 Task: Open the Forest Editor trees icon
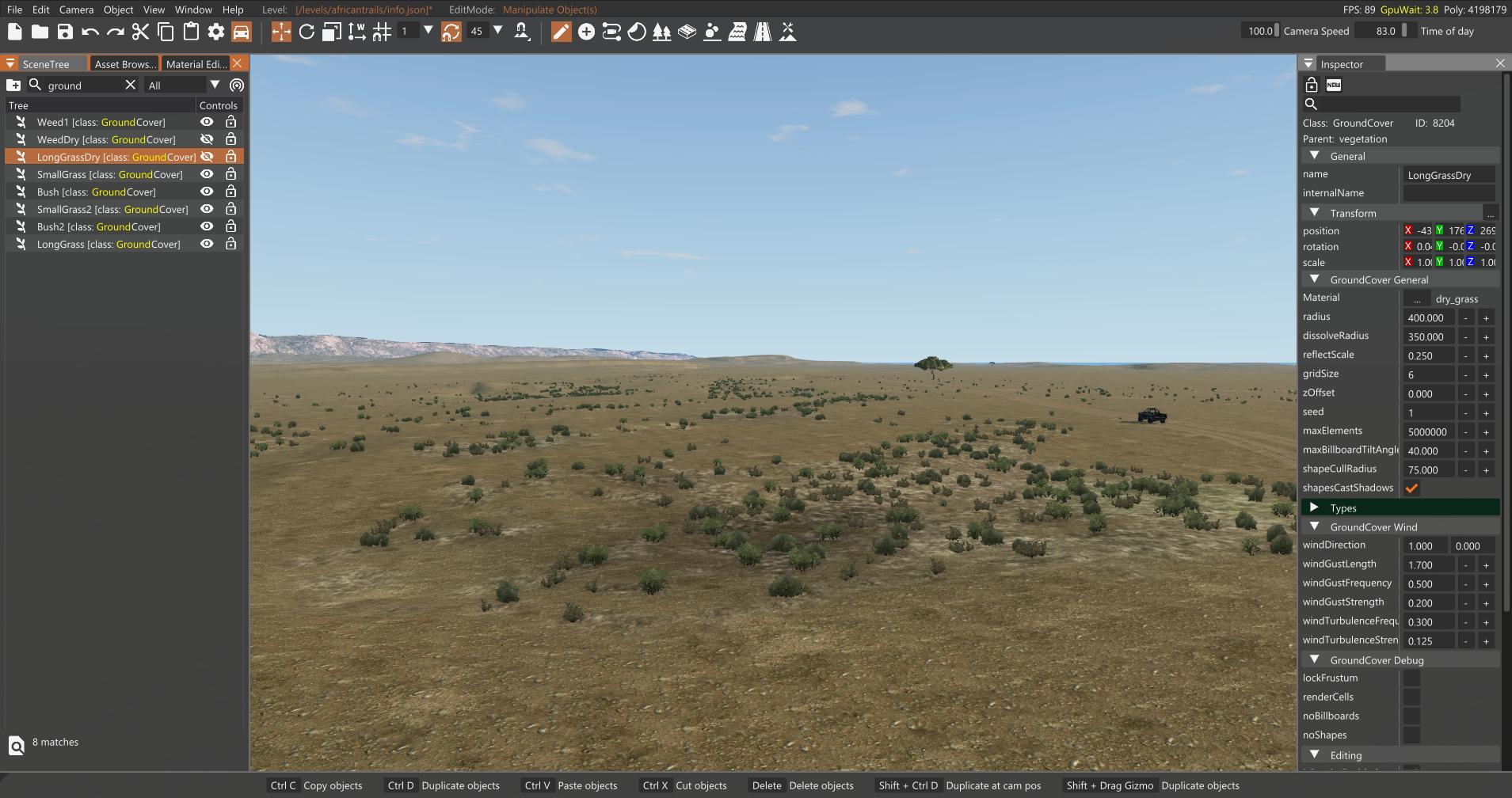coord(662,32)
